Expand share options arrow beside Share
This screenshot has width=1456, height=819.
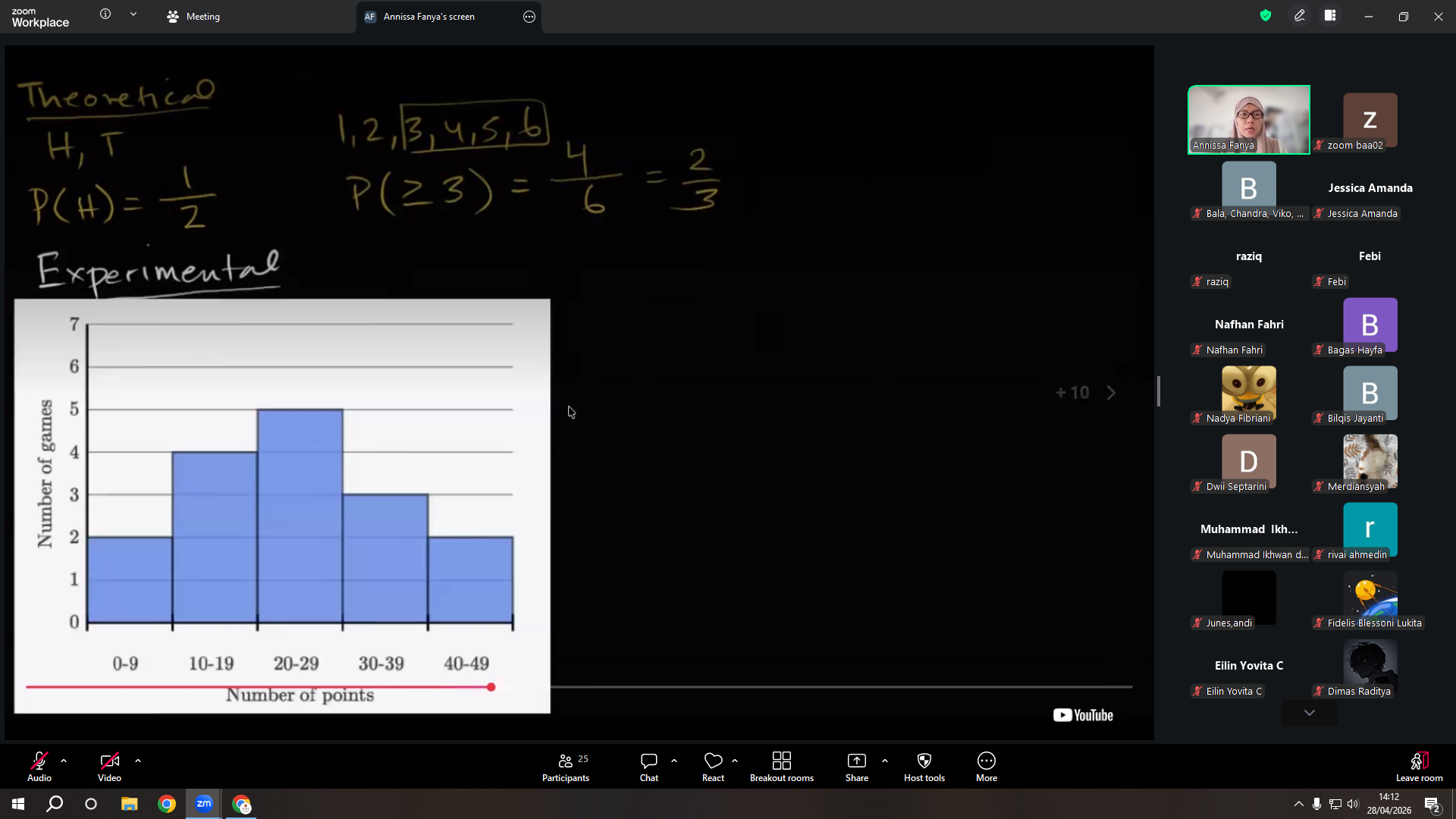[x=885, y=760]
